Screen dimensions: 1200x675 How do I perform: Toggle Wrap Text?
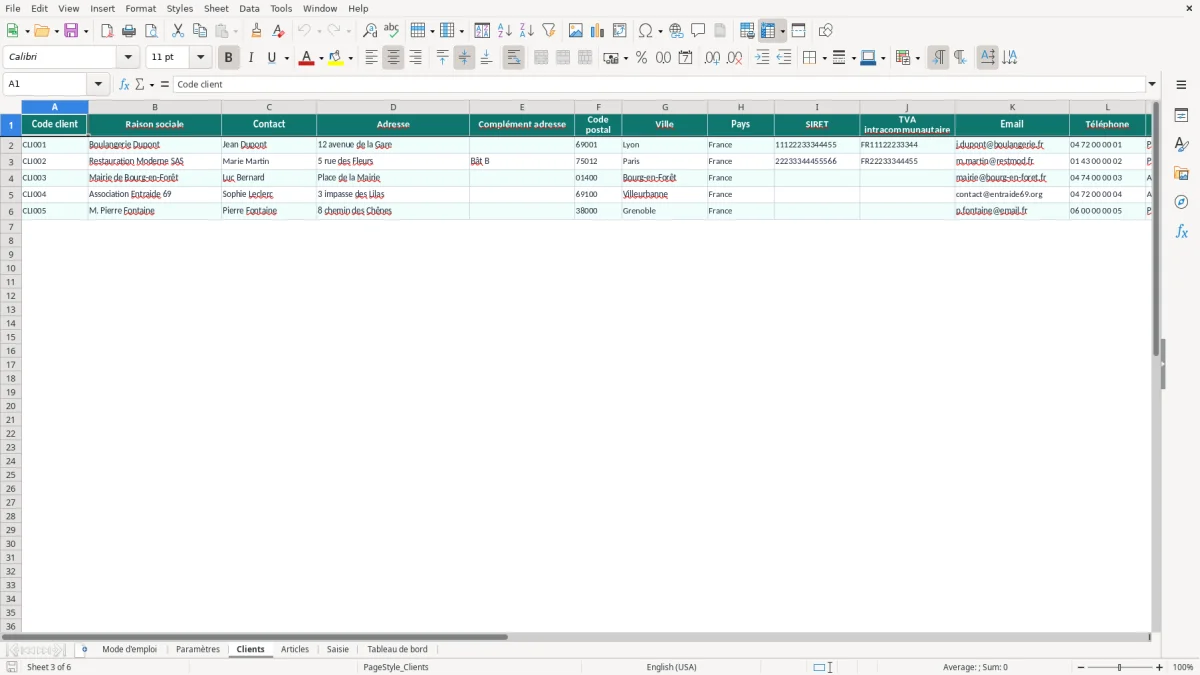click(x=513, y=58)
